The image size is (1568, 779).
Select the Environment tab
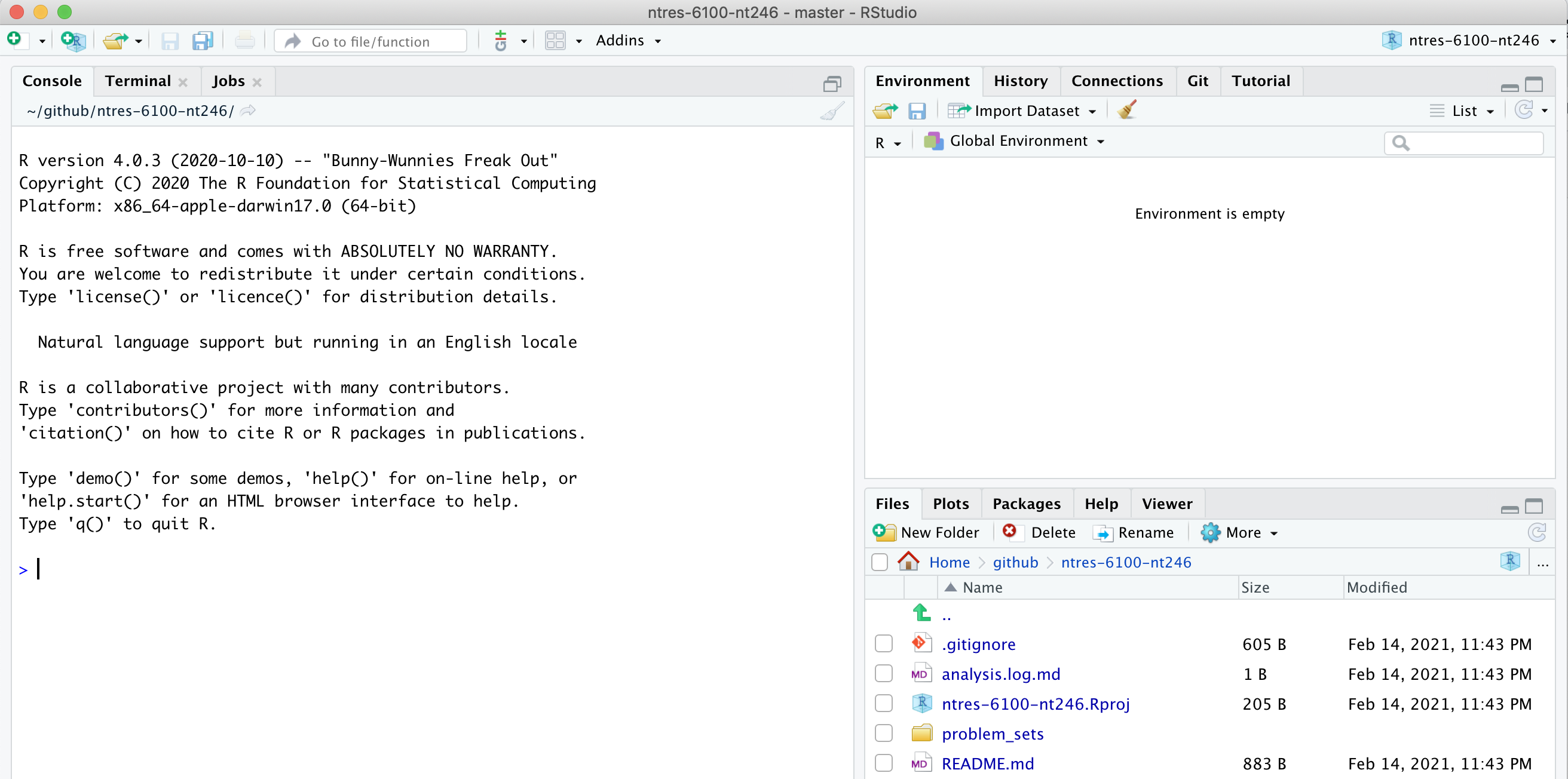tap(922, 81)
